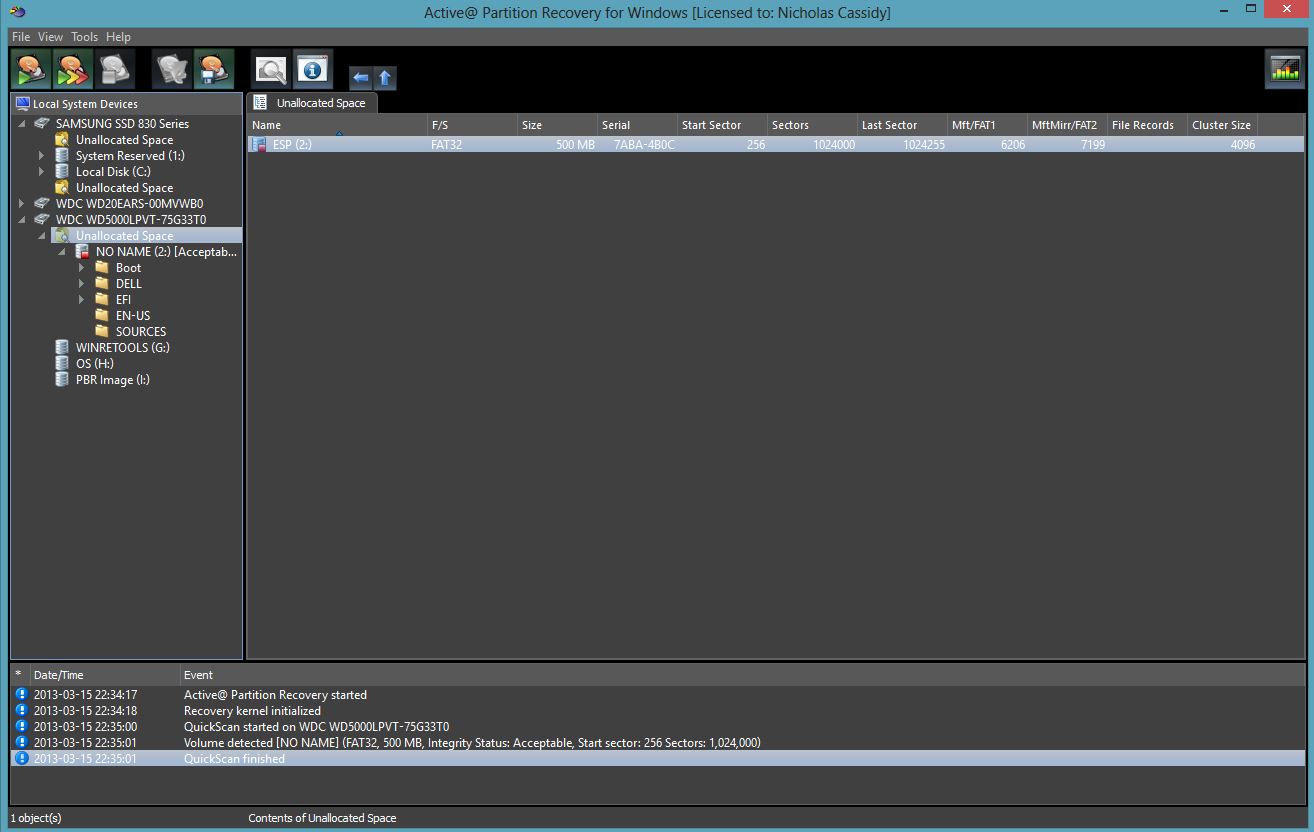Screen dimensions: 1314x832
Task: Open the Tools menu
Action: (x=84, y=37)
